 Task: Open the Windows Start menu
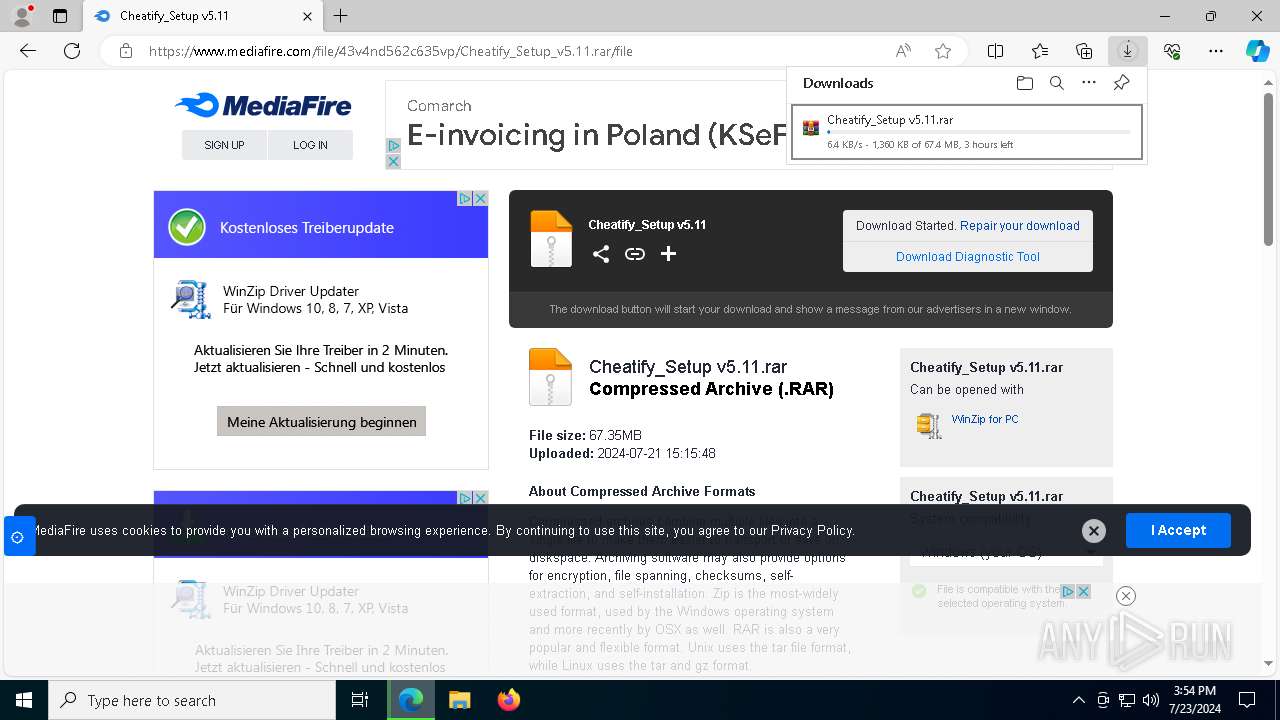24,700
